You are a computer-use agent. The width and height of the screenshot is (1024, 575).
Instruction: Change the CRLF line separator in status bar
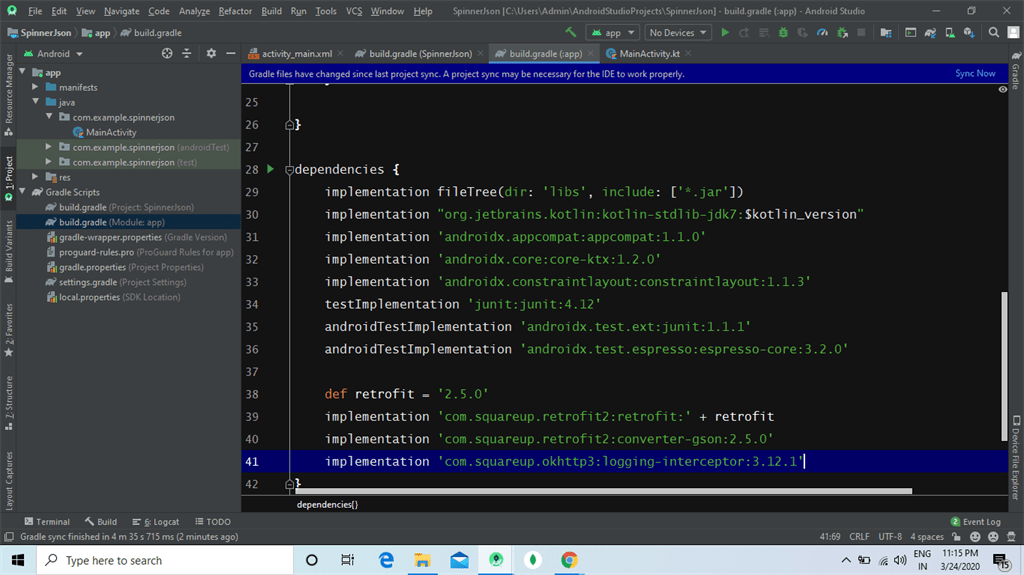[859, 537]
